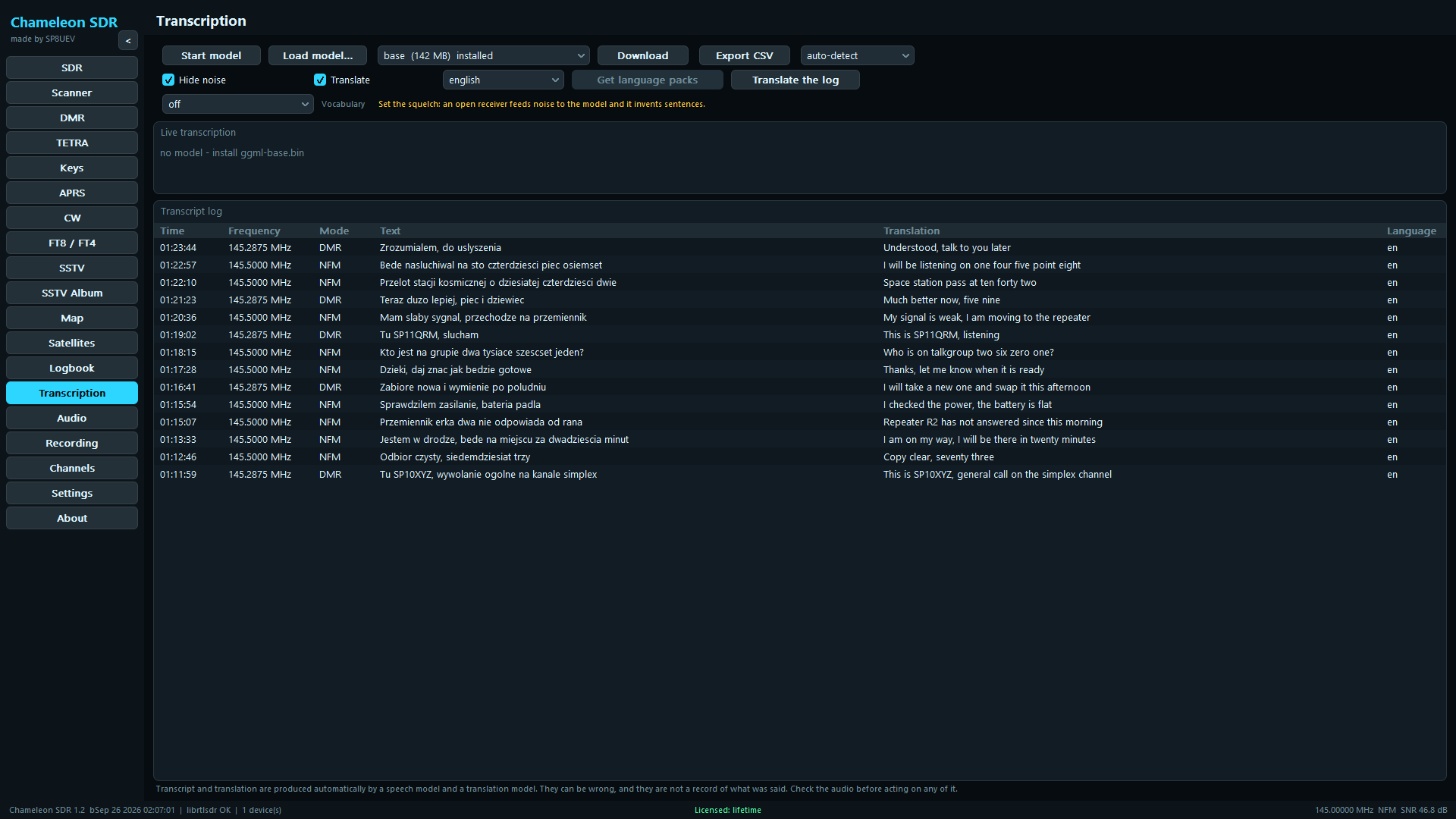
Task: Select log row 'Zrozumialem, do uslyszenia'
Action: 799,248
